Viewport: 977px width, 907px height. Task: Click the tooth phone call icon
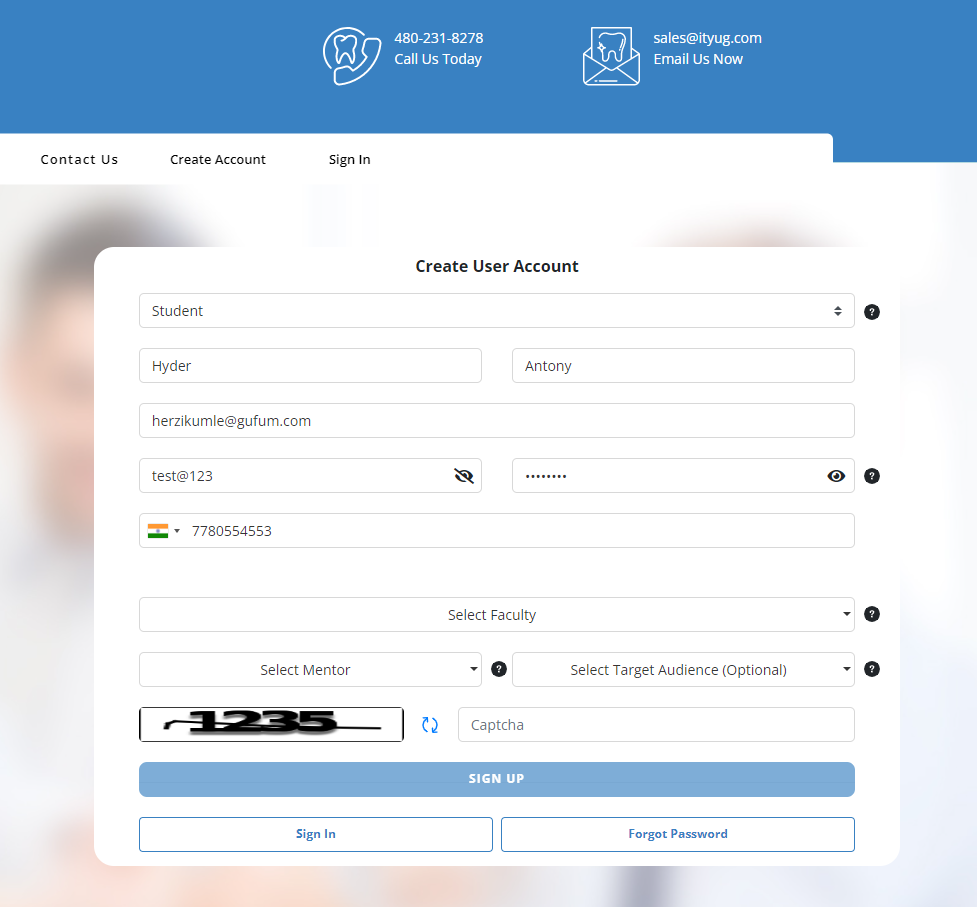(x=352, y=56)
